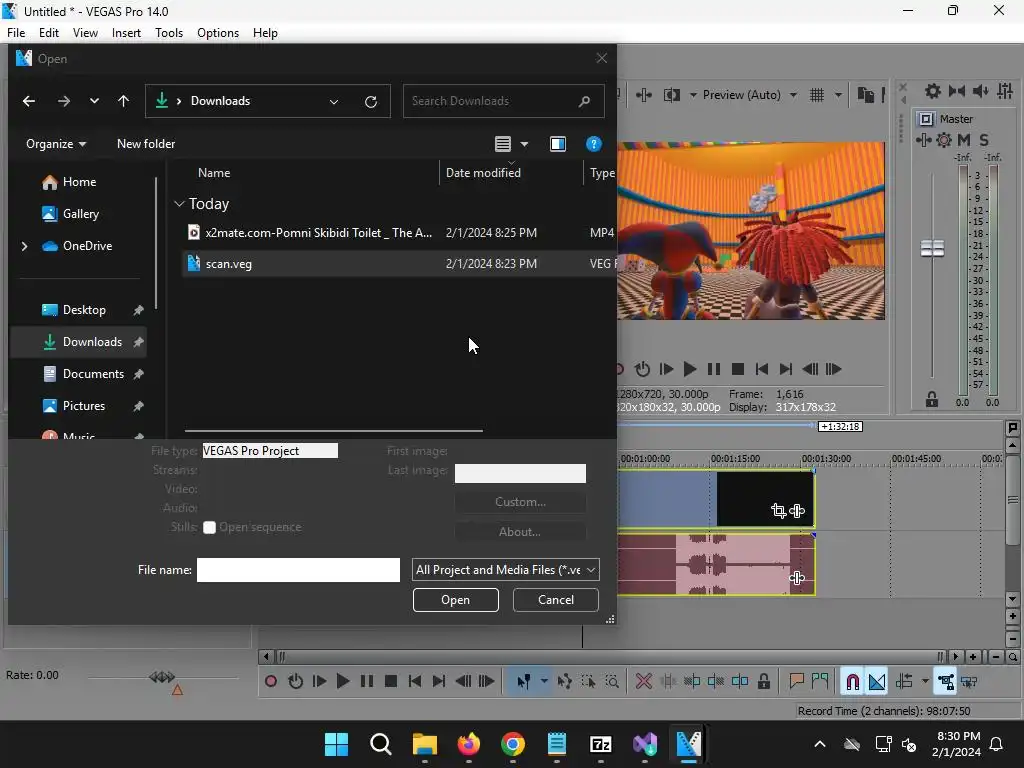
Task: Stop playback in the video preview transport
Action: point(738,369)
